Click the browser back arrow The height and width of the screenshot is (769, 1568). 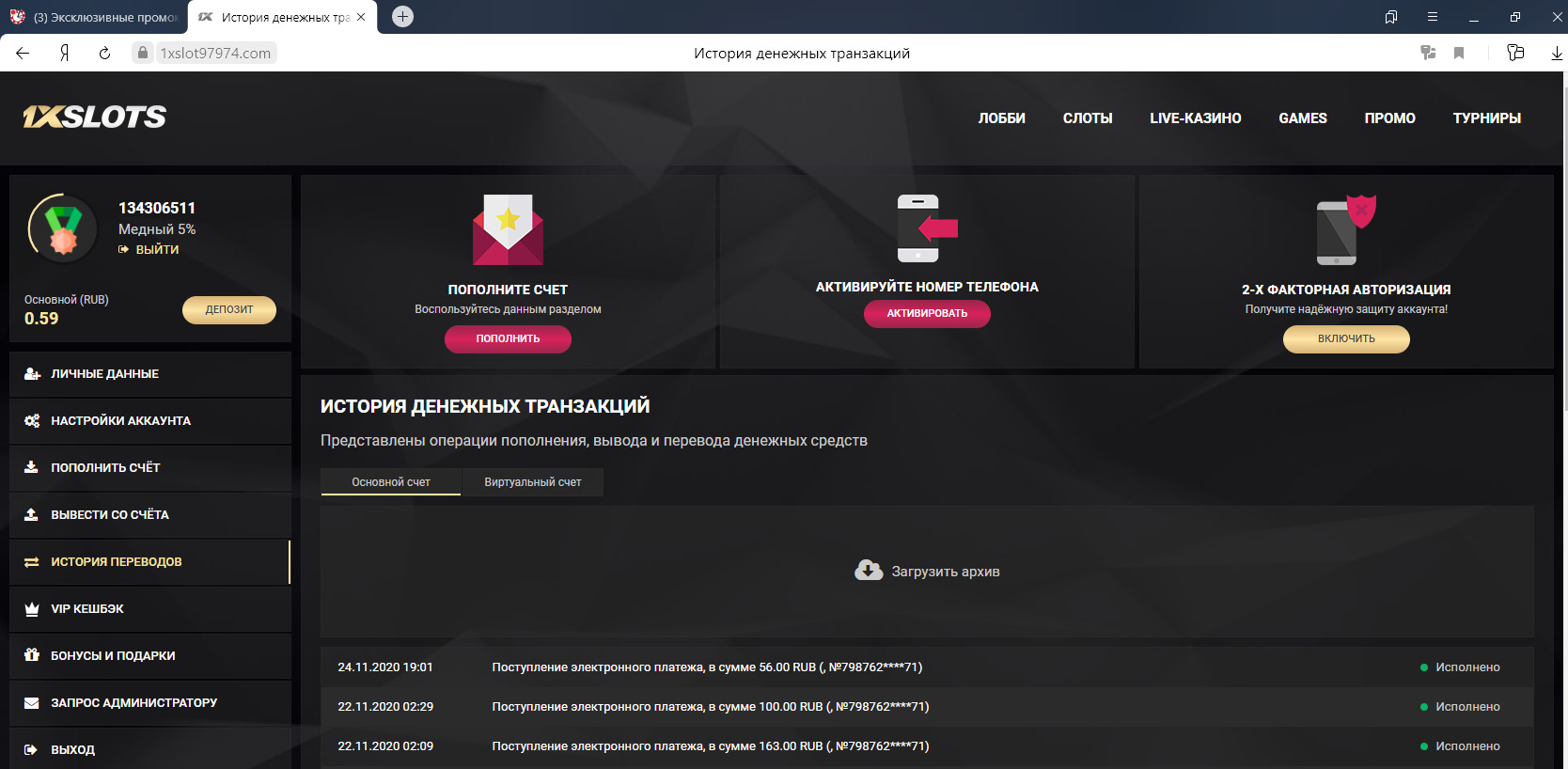click(23, 53)
